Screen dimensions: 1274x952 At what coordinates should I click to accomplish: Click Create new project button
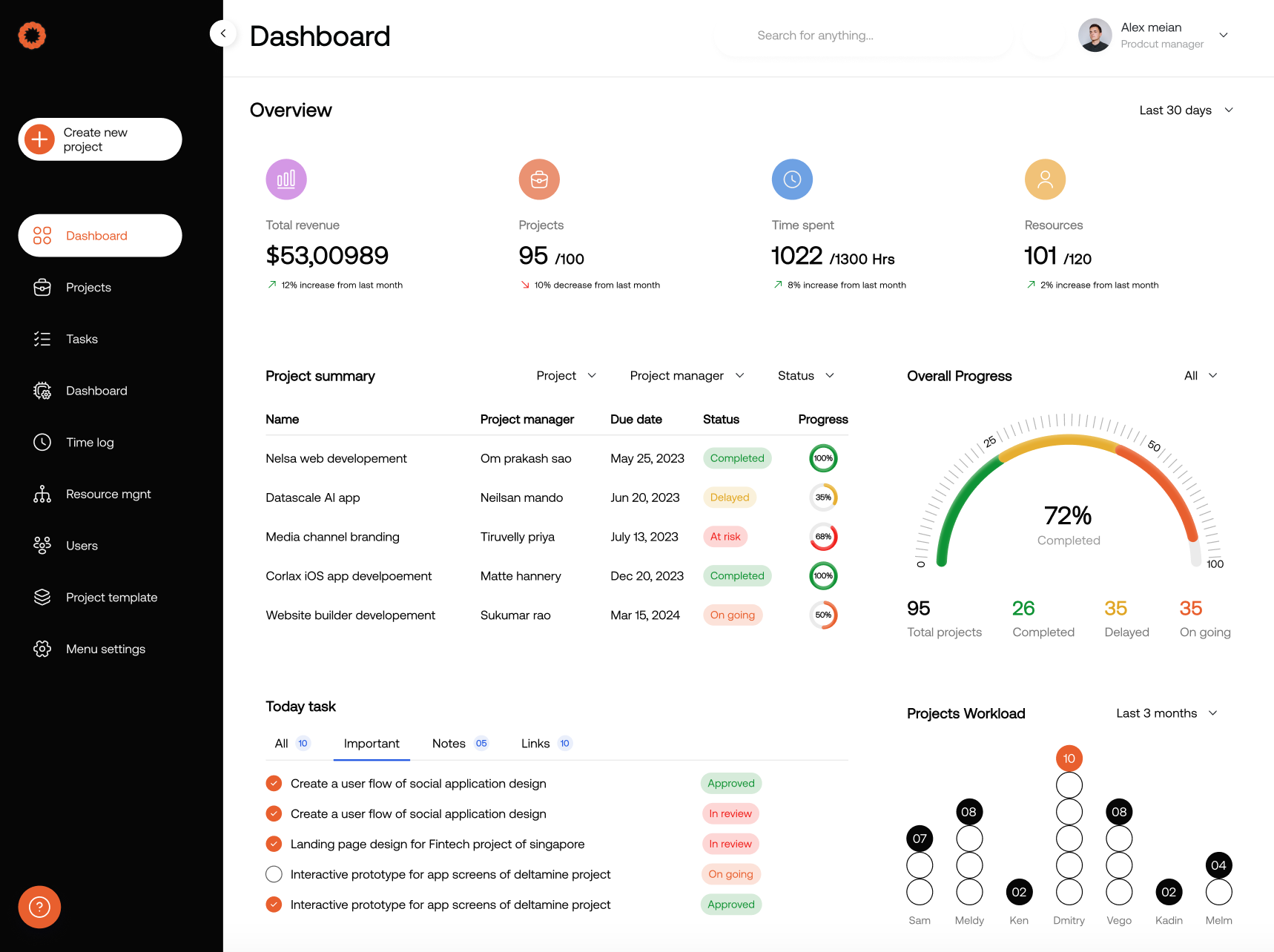(x=100, y=139)
